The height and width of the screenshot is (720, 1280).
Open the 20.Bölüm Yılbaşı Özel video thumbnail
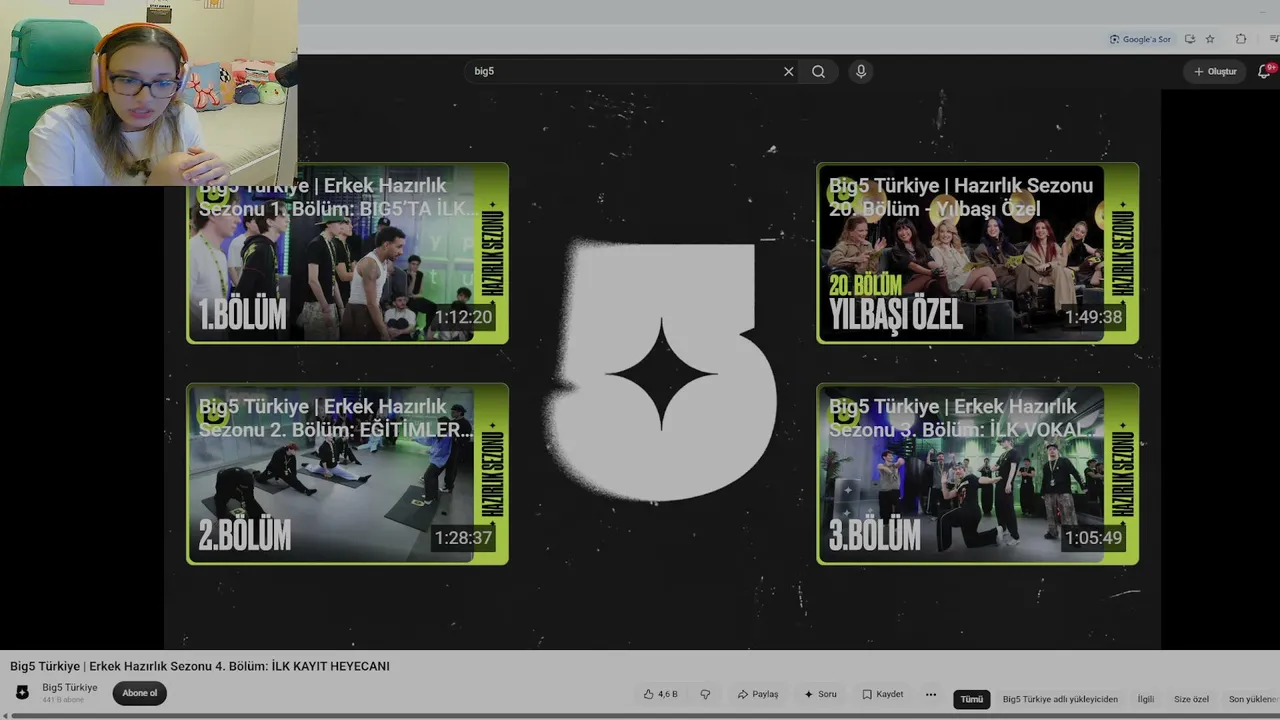point(978,253)
